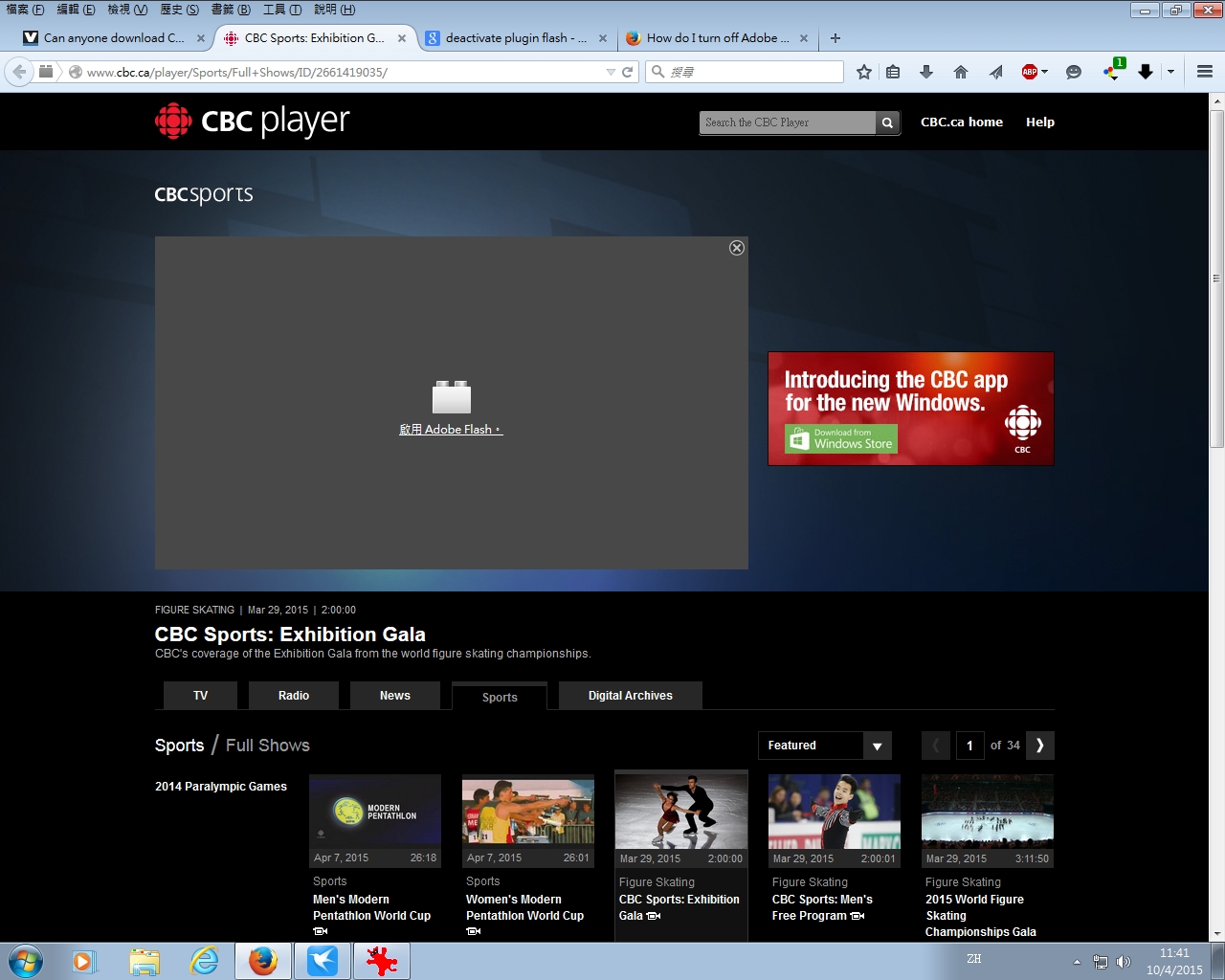The height and width of the screenshot is (980, 1225).
Task: Open the Firefox hamburger menu
Action: pyautogui.click(x=1205, y=72)
